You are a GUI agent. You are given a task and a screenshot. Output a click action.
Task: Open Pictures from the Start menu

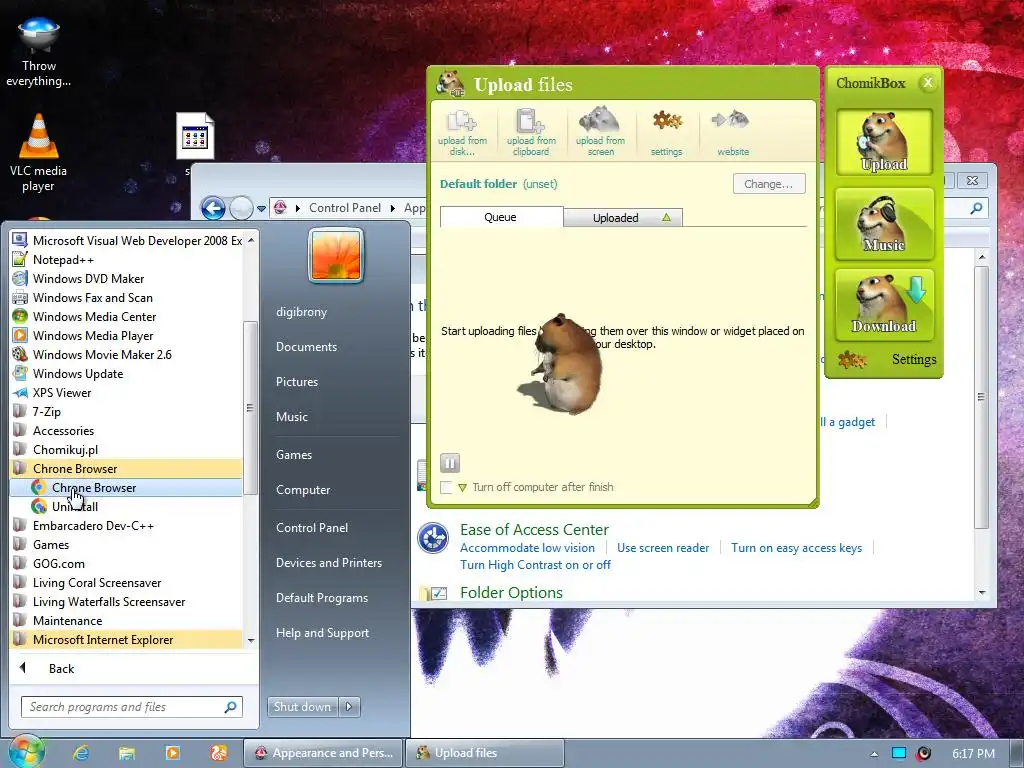296,382
